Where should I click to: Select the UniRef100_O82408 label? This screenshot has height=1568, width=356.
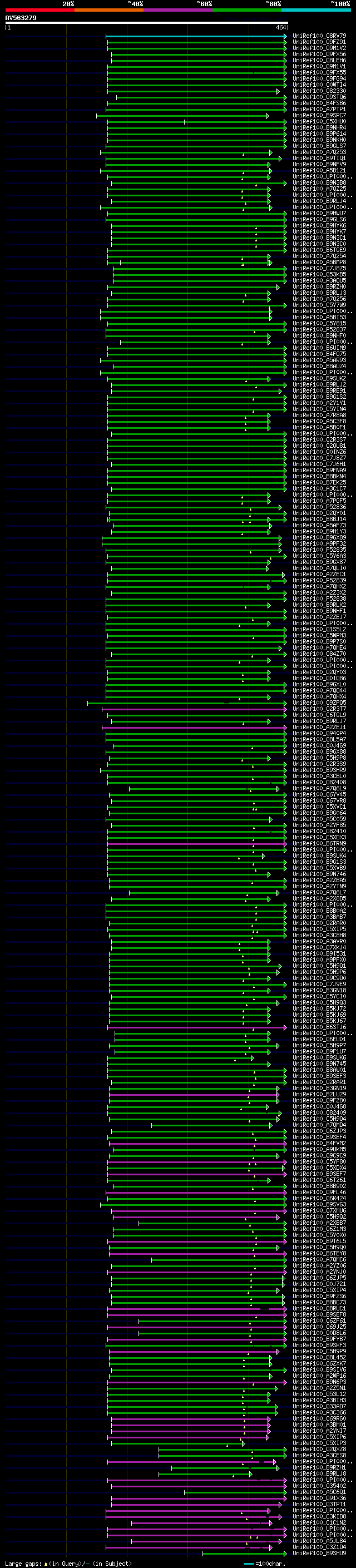319,782
